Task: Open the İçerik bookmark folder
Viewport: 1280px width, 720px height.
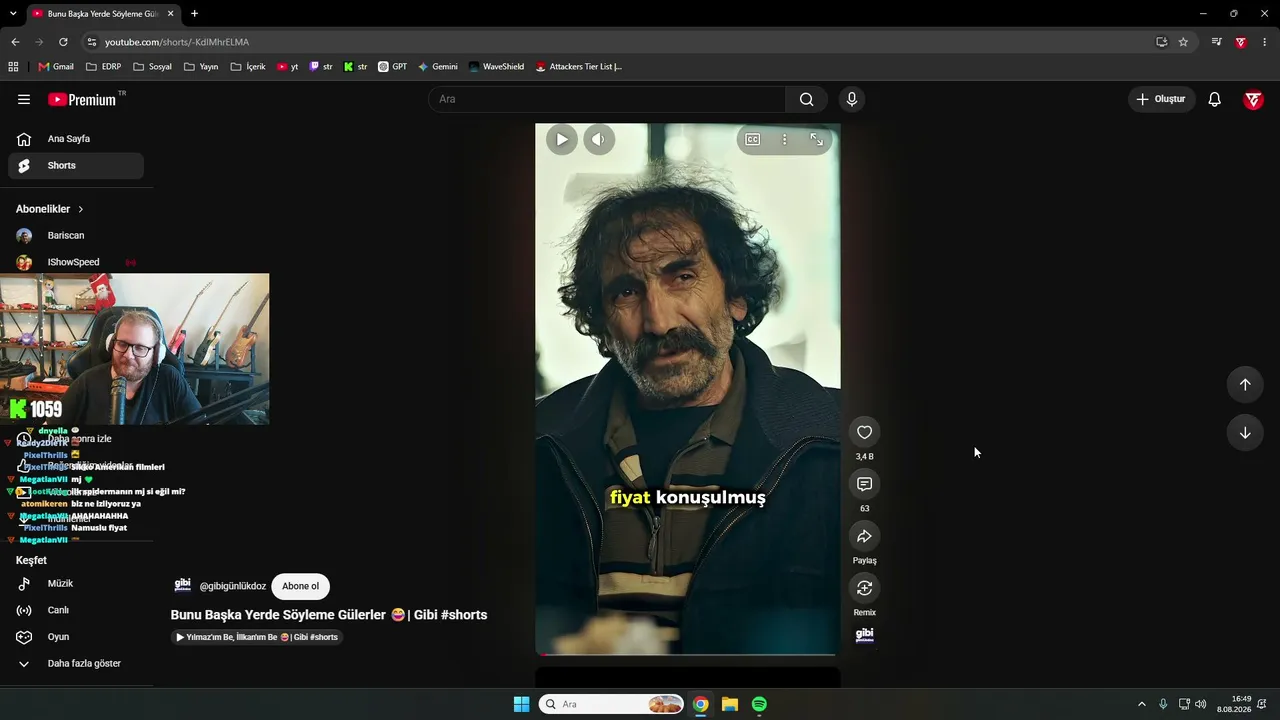Action: point(248,67)
